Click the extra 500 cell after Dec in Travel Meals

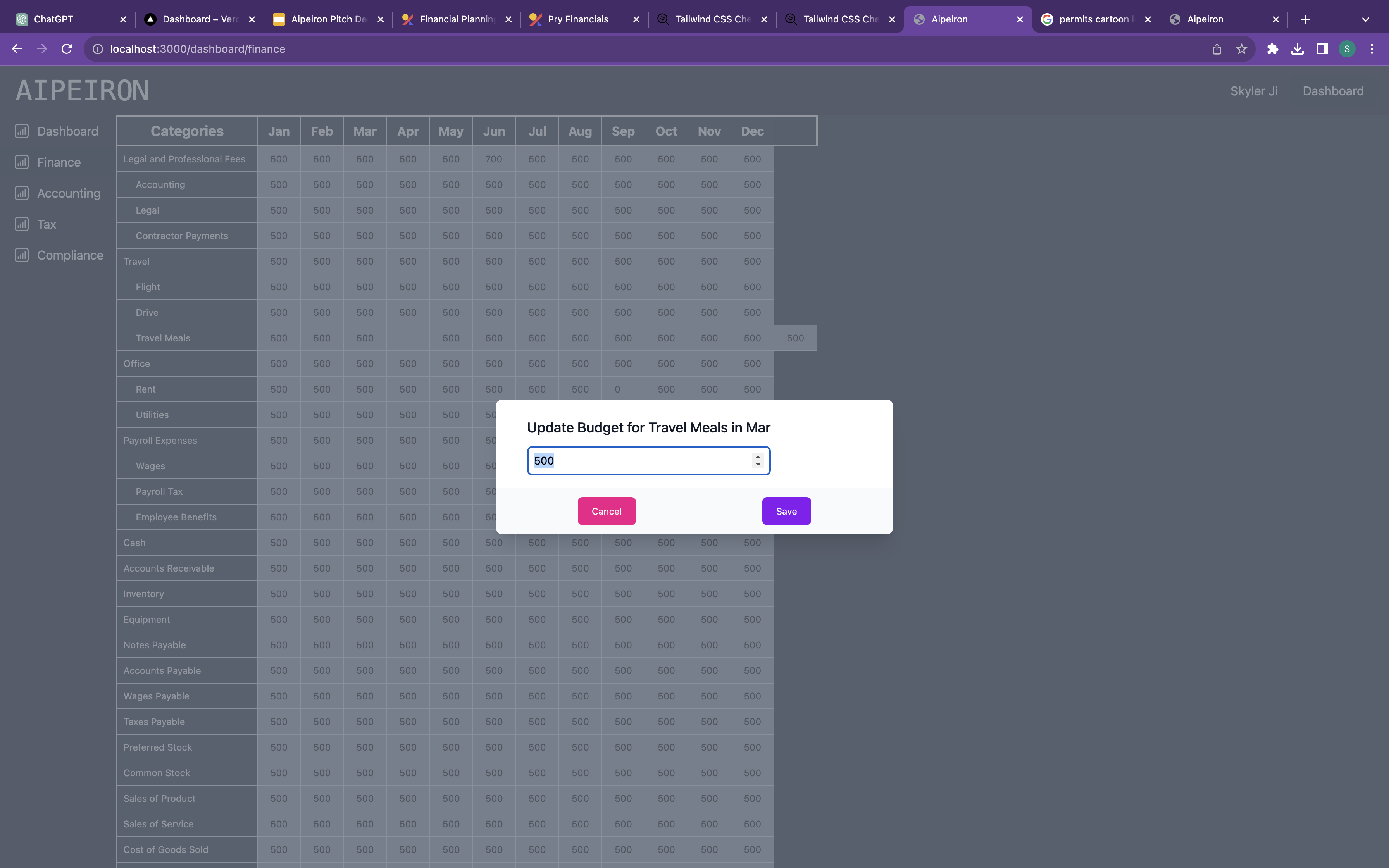[x=795, y=338]
